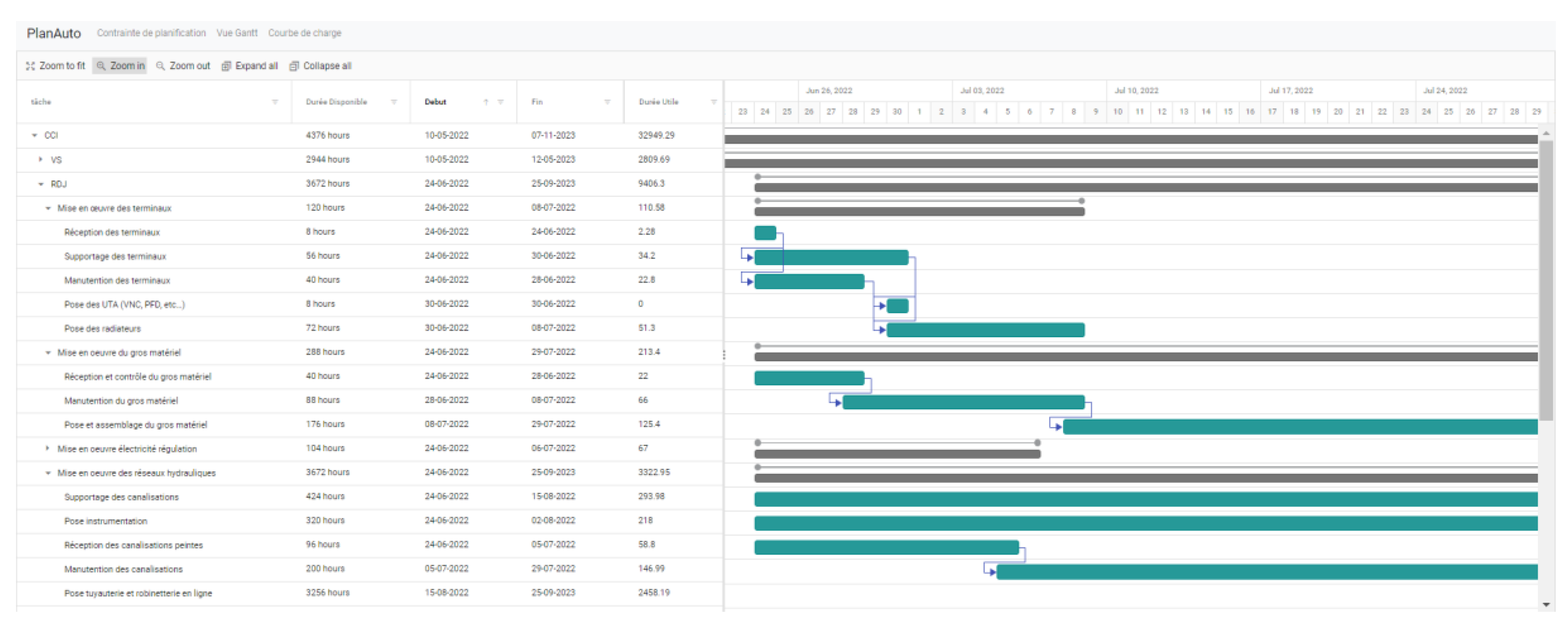Open filter icon on Durée Utile column
The width and height of the screenshot is (1568, 632).
(x=714, y=102)
